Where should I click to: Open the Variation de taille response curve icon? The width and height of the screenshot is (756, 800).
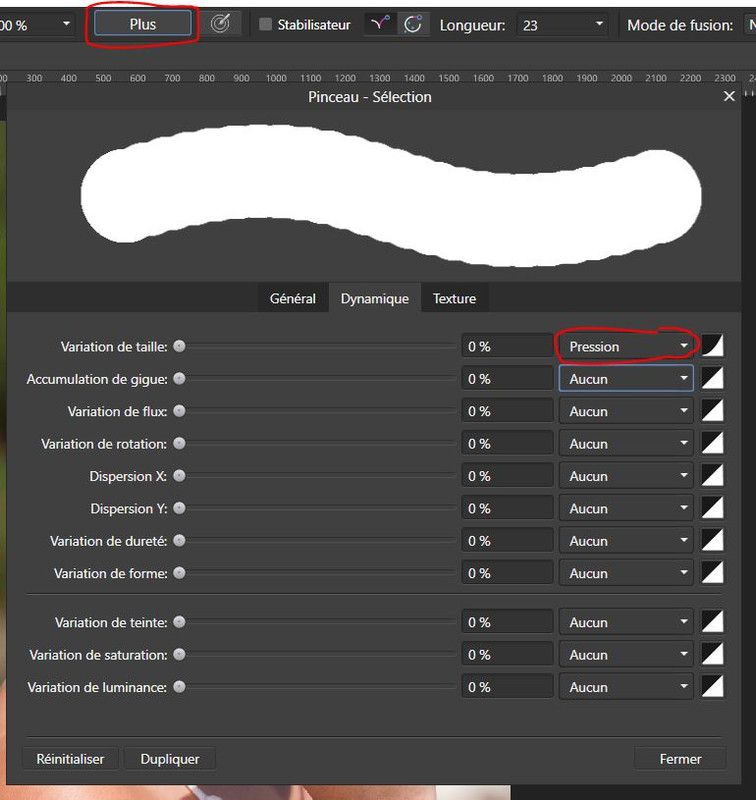coord(712,346)
